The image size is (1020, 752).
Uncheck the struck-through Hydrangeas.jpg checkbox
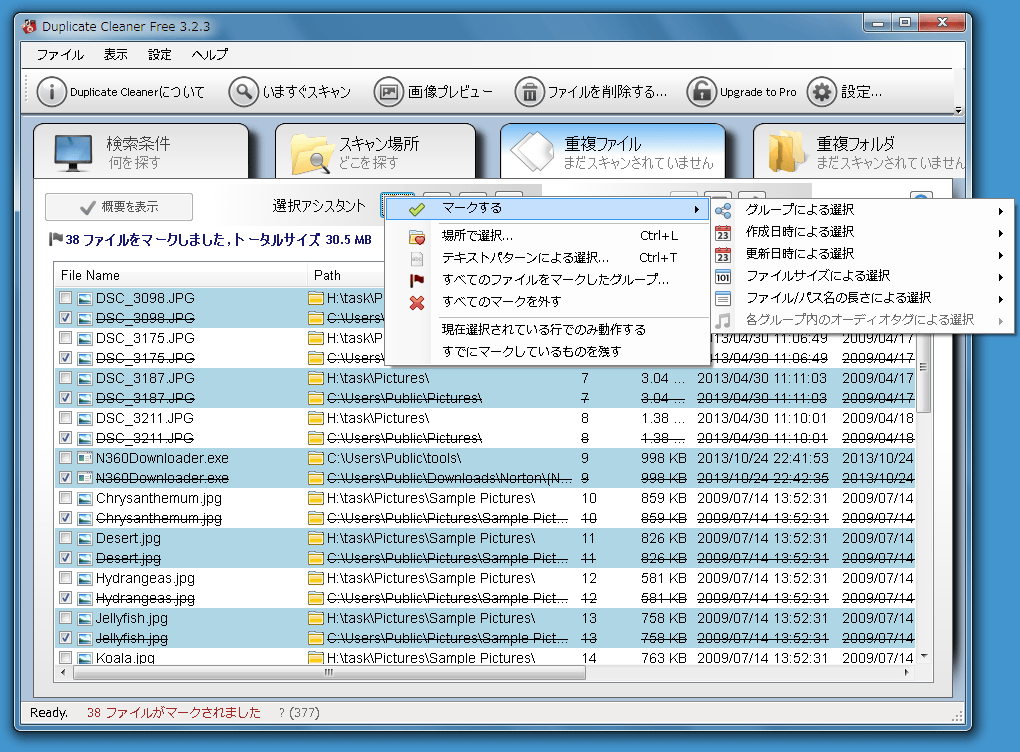click(65, 598)
